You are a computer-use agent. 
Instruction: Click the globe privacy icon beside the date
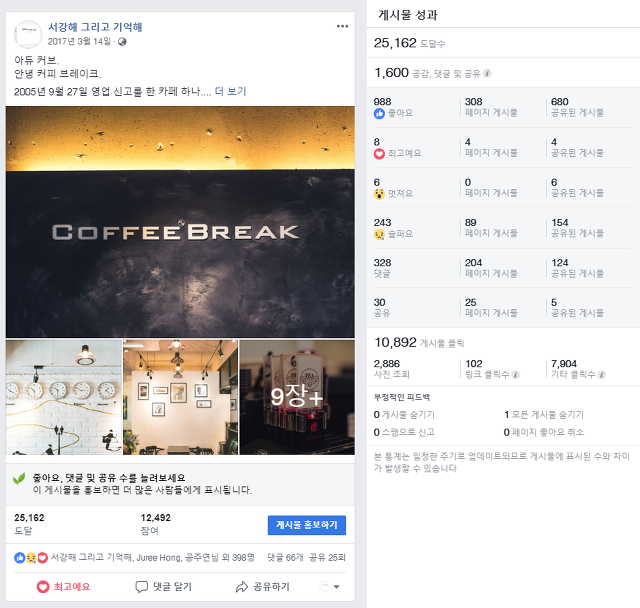[x=122, y=42]
